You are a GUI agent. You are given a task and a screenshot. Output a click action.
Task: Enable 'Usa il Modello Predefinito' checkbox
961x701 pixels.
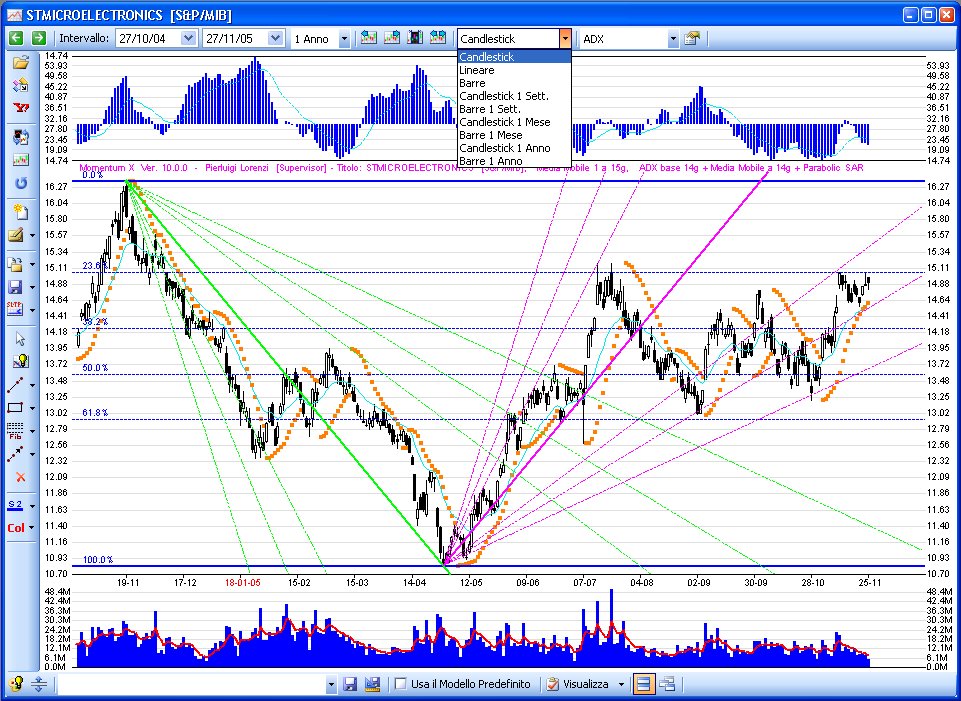tap(401, 684)
